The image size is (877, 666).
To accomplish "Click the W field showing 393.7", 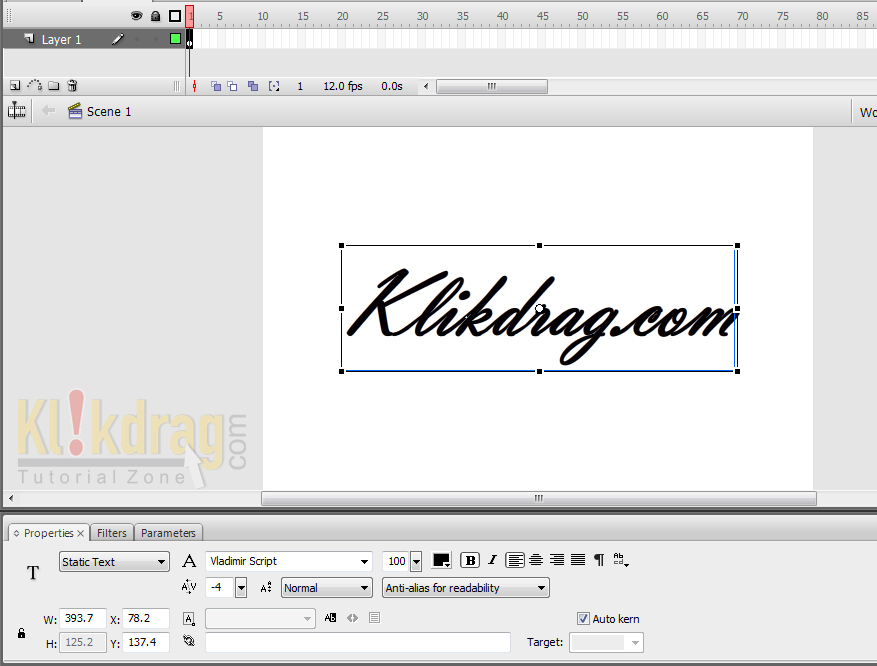I will (83, 618).
